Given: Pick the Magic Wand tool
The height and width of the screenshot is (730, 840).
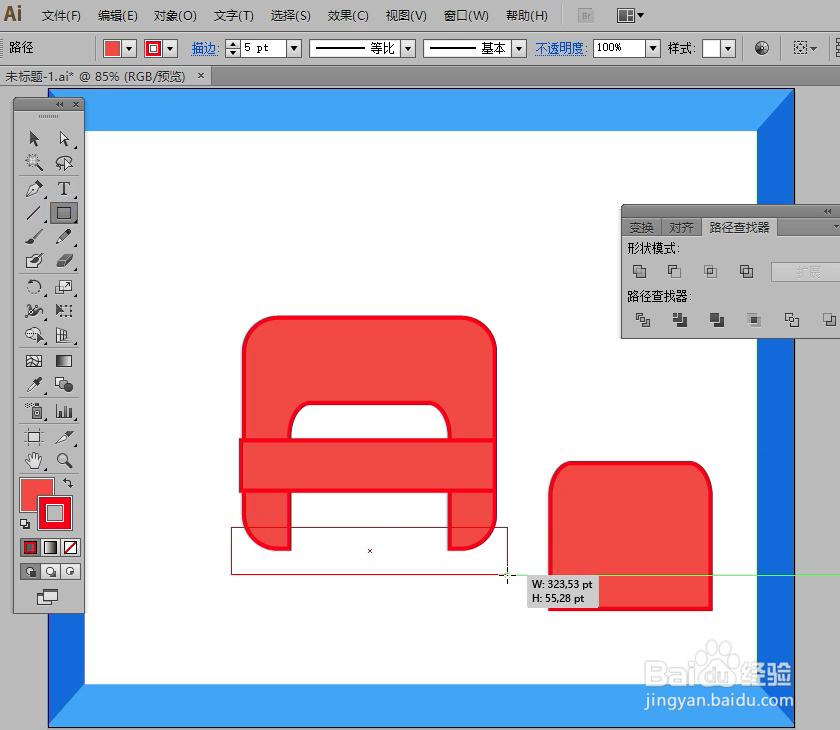Looking at the screenshot, I should click(x=33, y=163).
